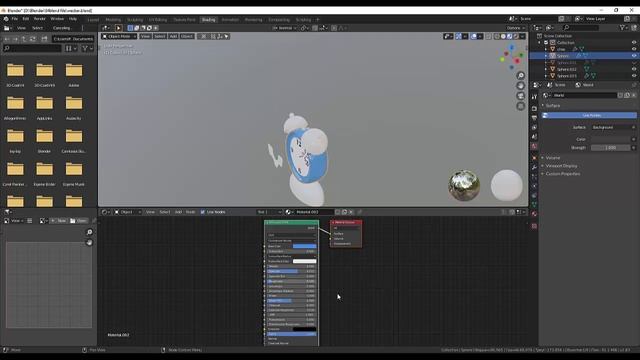Image resolution: width=640 pixels, height=360 pixels.
Task: Click the outliner search field
Action: (x=581, y=28)
